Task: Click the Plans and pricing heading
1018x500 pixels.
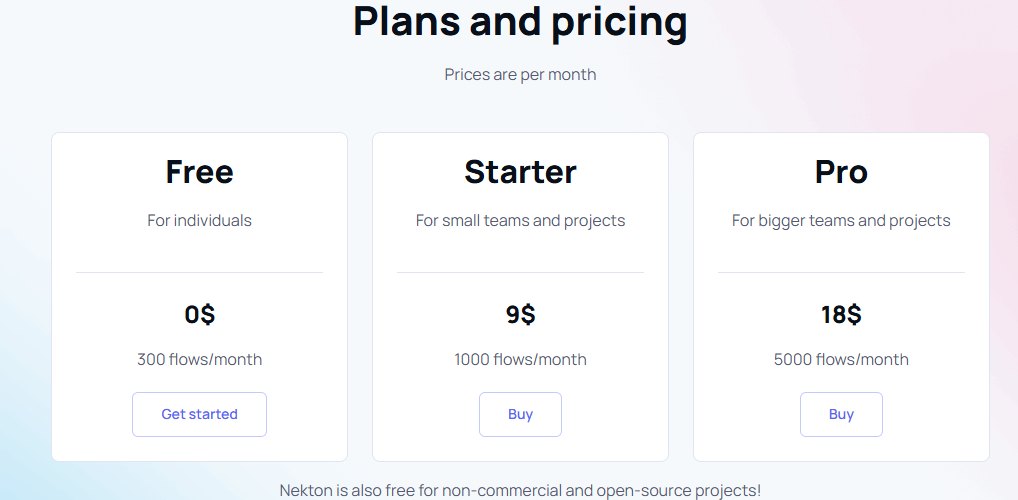Action: point(520,21)
